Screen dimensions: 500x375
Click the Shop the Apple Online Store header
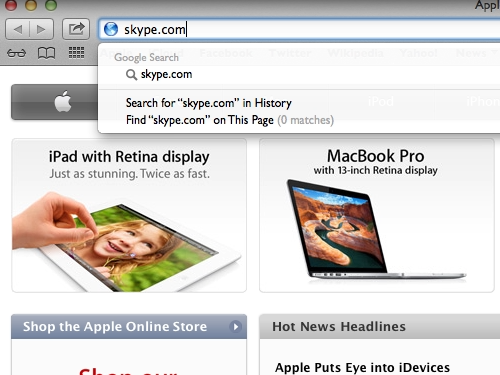pyautogui.click(x=129, y=326)
